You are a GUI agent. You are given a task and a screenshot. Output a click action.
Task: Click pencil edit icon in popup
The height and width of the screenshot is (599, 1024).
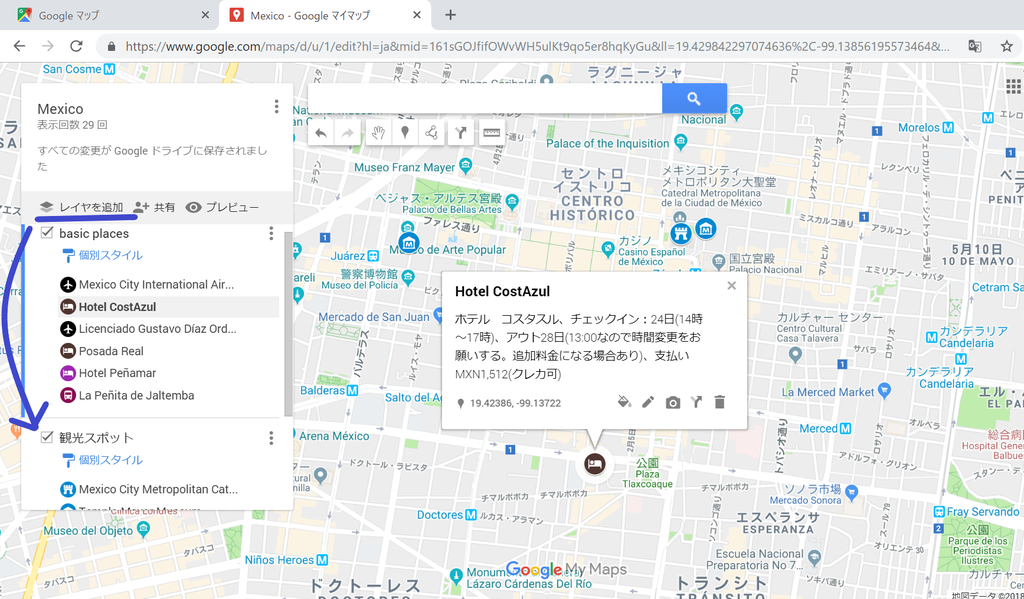[648, 402]
